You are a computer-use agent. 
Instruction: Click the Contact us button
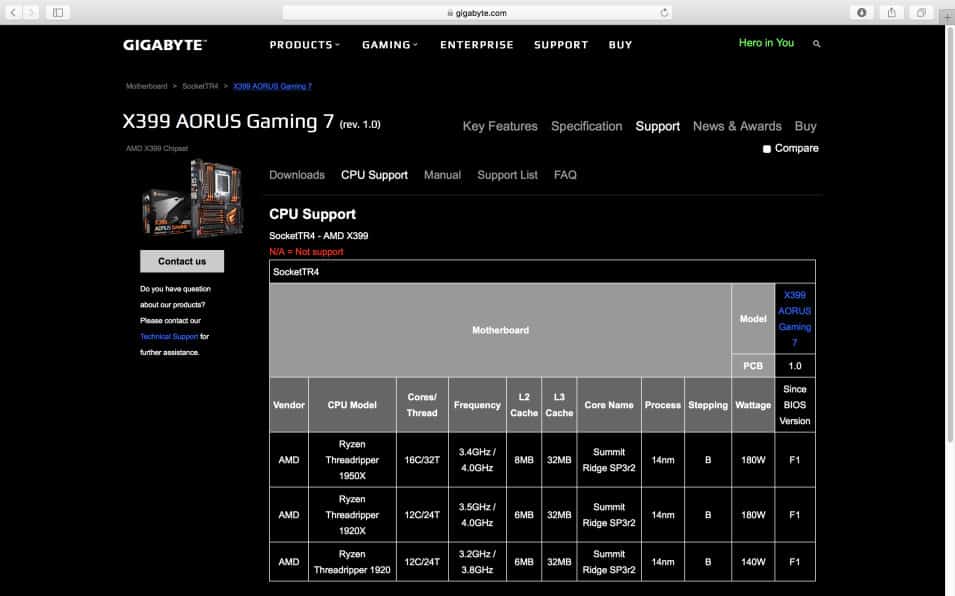182,261
